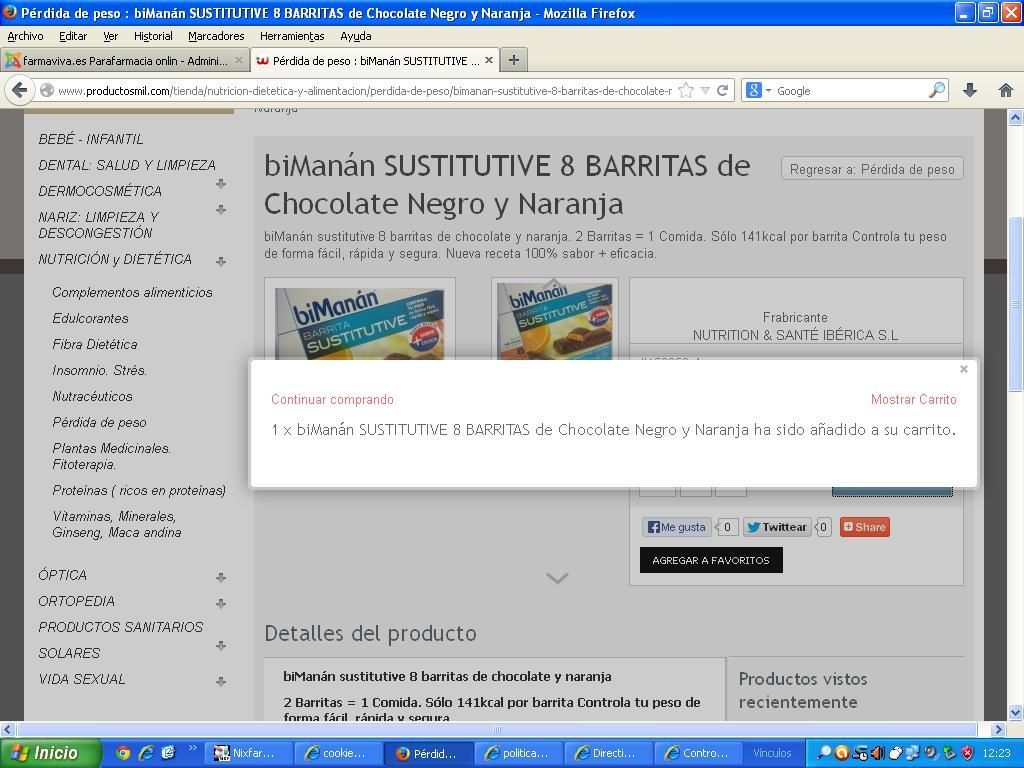Bookmark this page with the star icon

[686, 90]
